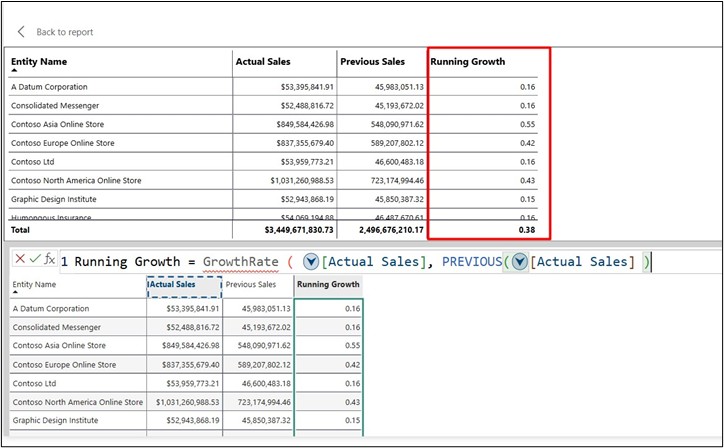Expand the first Actual Sales parameter chevron
Viewport: 724px width, 448px height.
point(311,262)
